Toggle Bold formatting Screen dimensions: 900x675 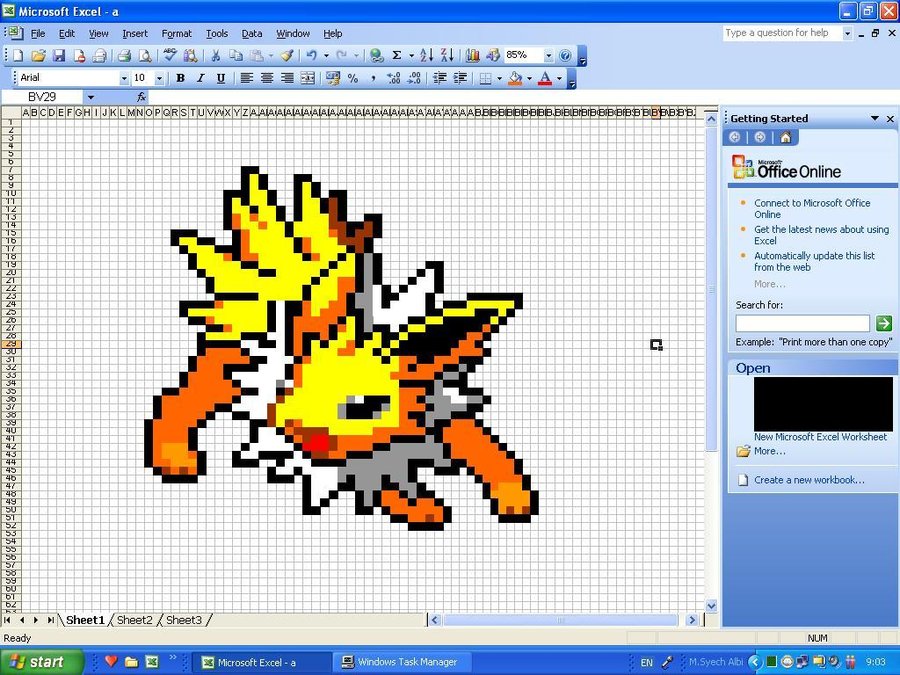coord(180,78)
